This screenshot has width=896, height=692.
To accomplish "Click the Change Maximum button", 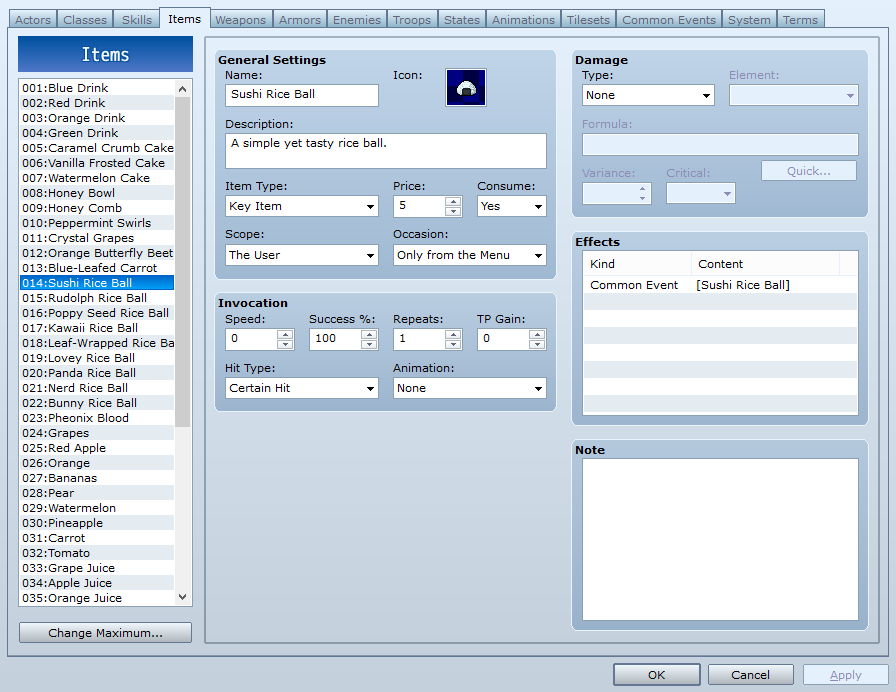I will (x=104, y=632).
